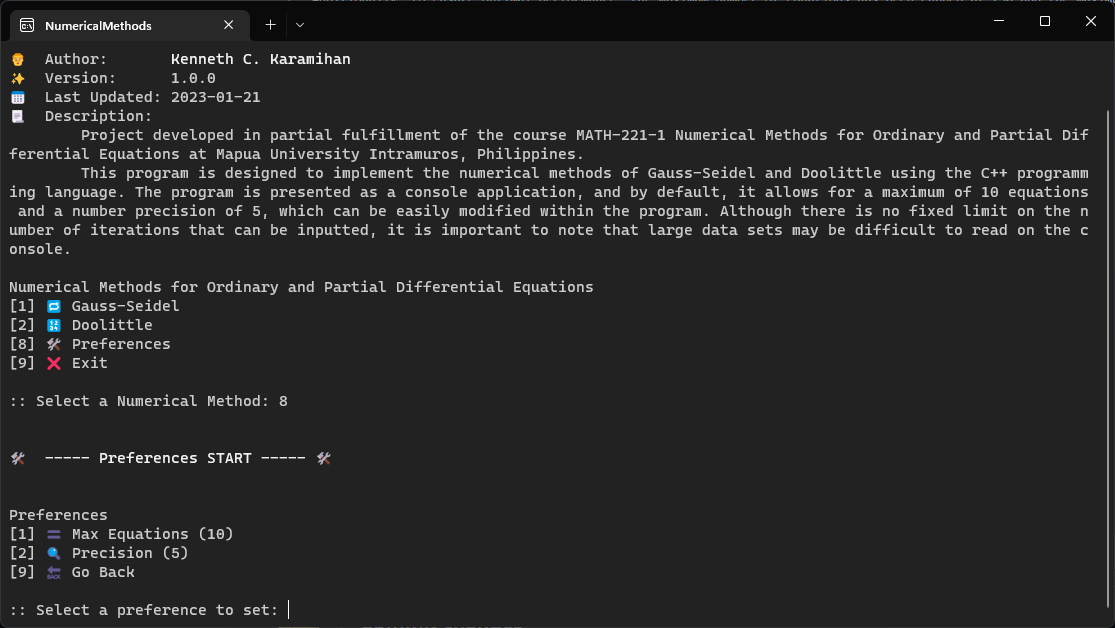The image size is (1115, 628).
Task: Click the magnifier icon beside Precision
Action: click(x=53, y=553)
